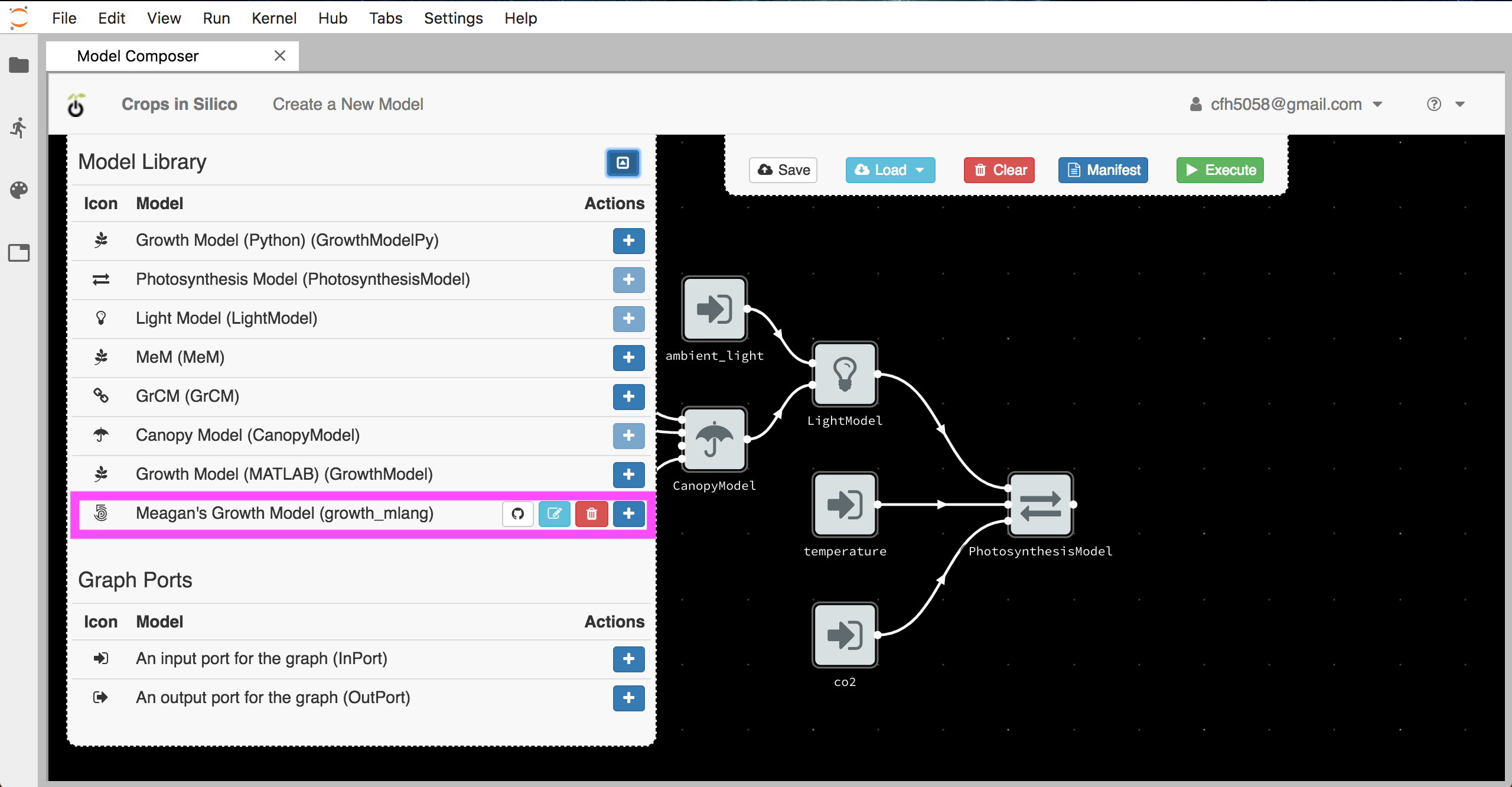Click 'An input port for the graph (InPort)' text
The width and height of the screenshot is (1512, 787).
(x=262, y=659)
